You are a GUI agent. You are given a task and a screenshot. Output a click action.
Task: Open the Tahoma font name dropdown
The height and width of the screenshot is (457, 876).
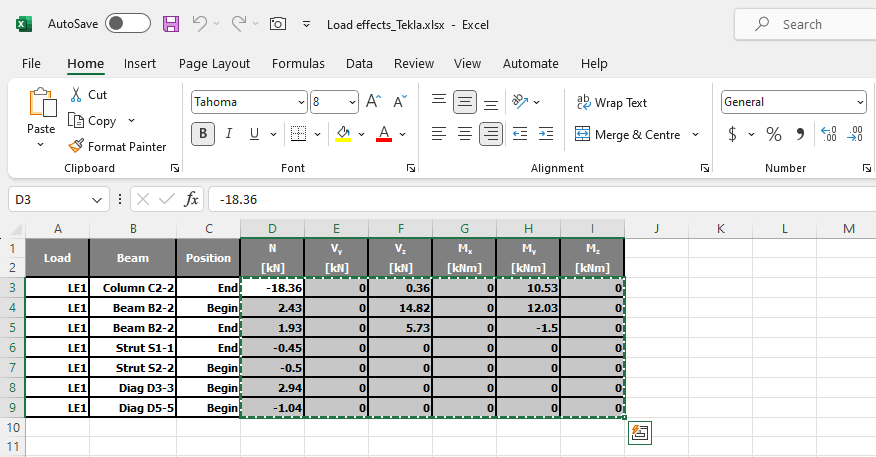301,102
